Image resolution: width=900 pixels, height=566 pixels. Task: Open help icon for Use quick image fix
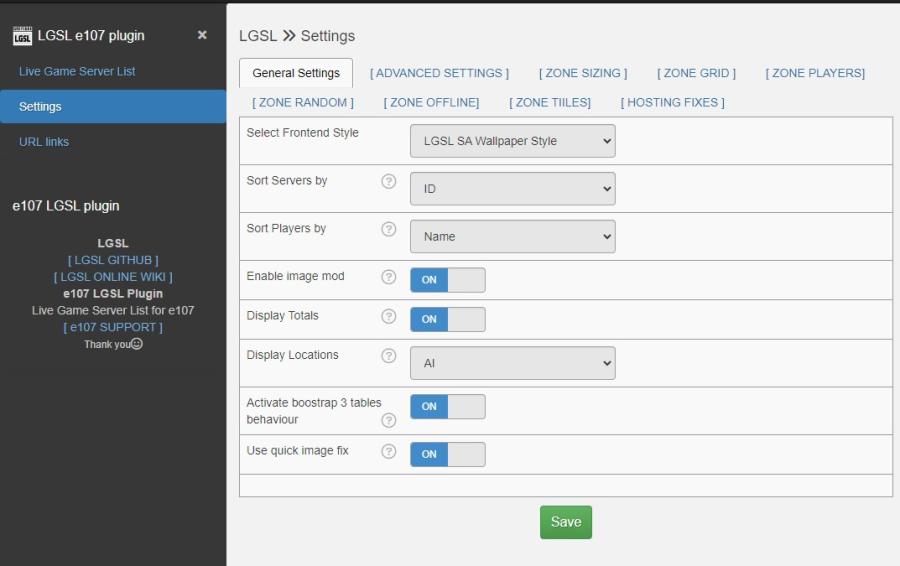click(x=389, y=451)
